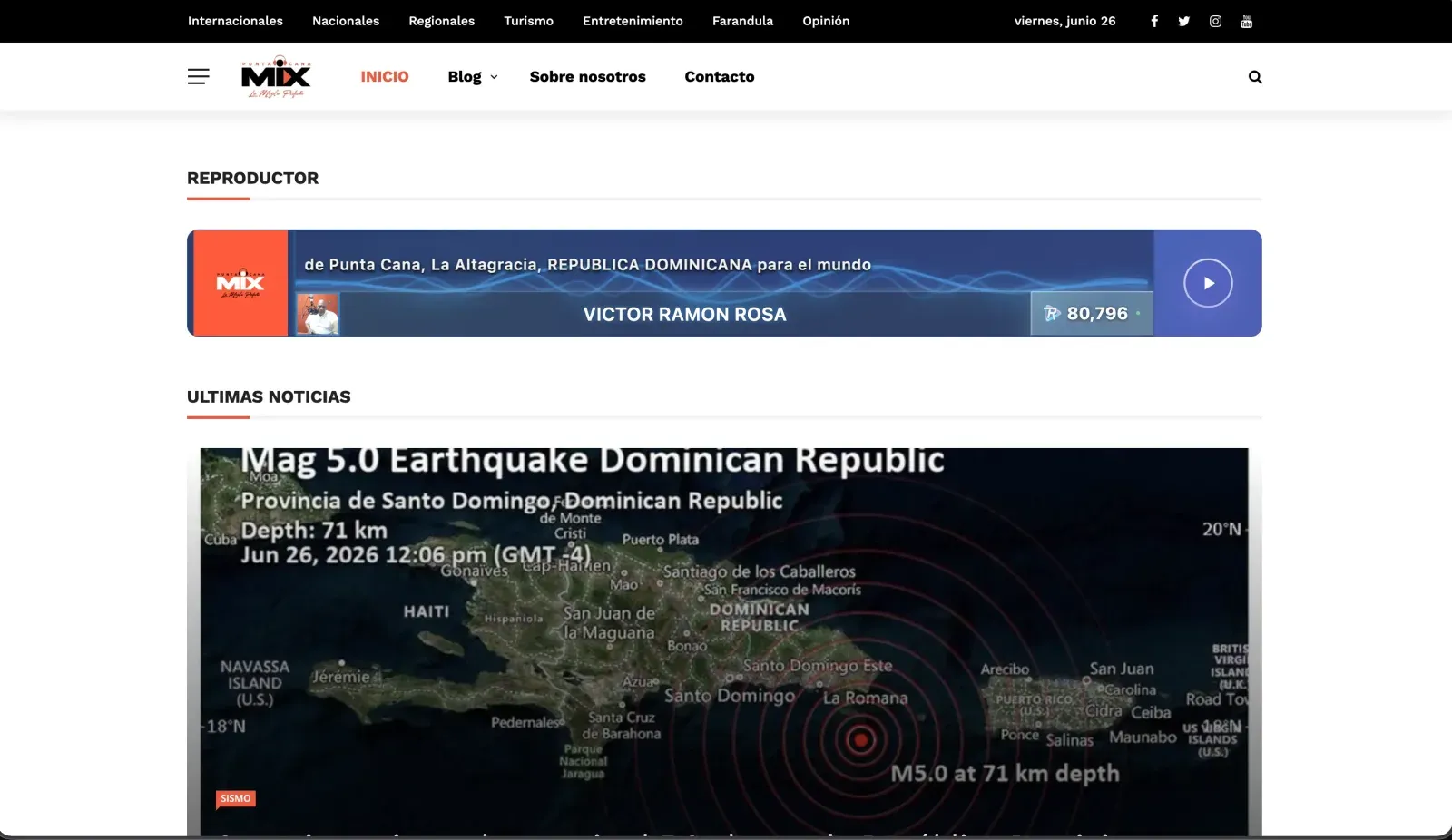Go to the INICIO page
1452x840 pixels.
(385, 77)
